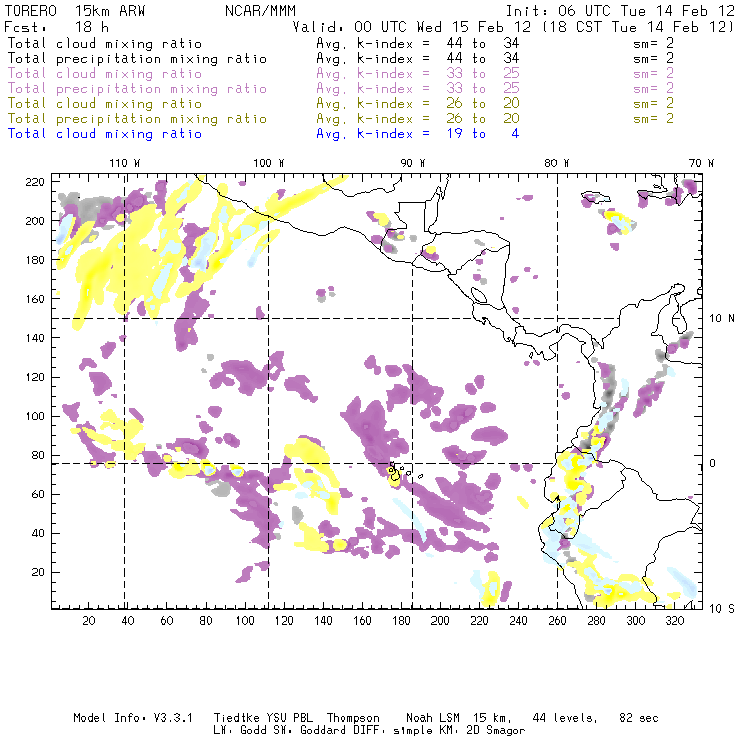Image resolution: width=740 pixels, height=740 pixels.
Task: Click 'sm= 2' on black cloud mixing row
Action: point(653,43)
